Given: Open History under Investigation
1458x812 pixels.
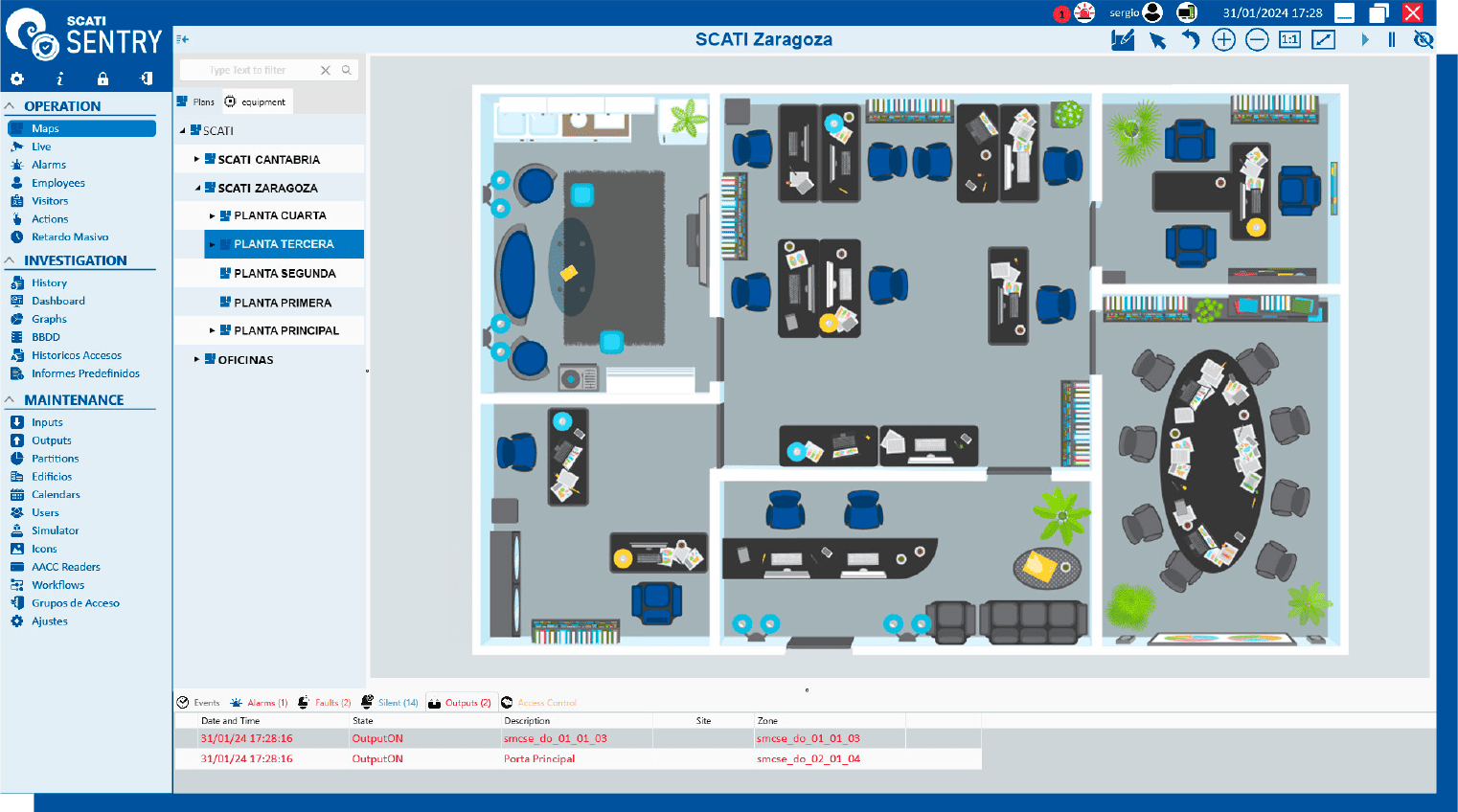Looking at the screenshot, I should (x=49, y=282).
